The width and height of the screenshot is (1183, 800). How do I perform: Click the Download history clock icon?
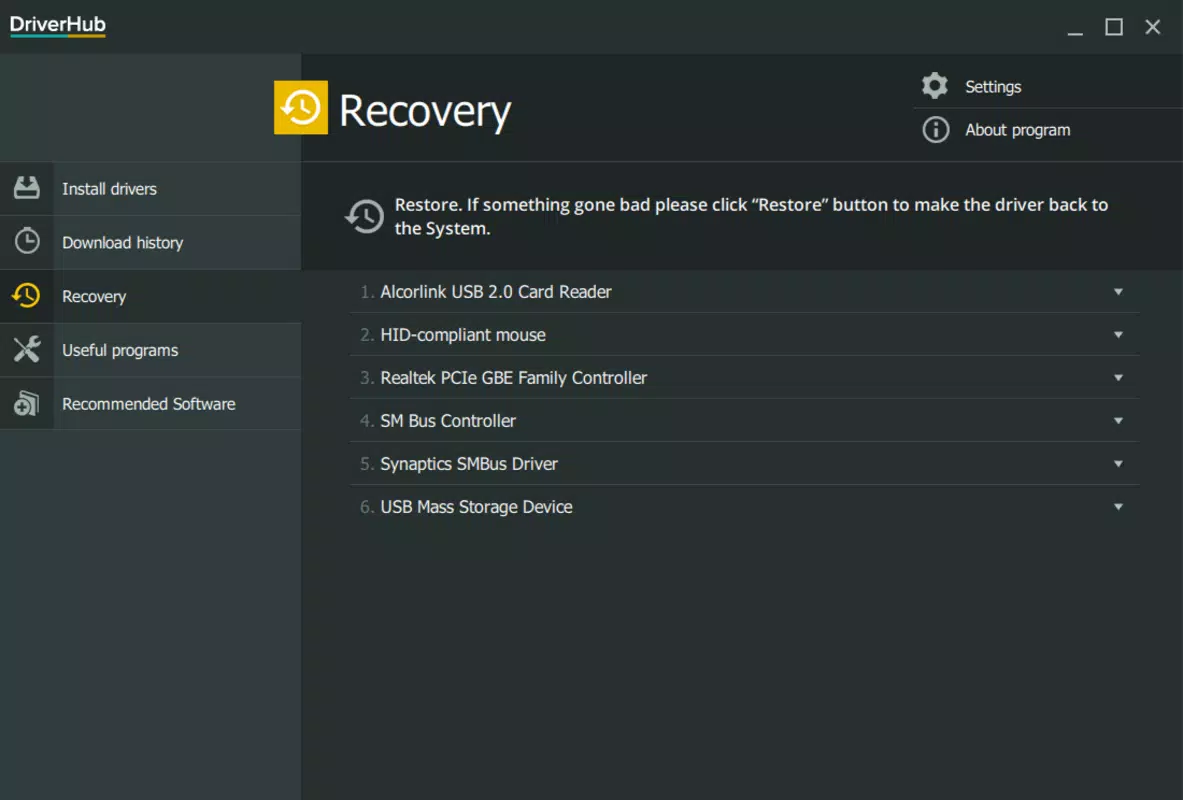[x=27, y=242]
